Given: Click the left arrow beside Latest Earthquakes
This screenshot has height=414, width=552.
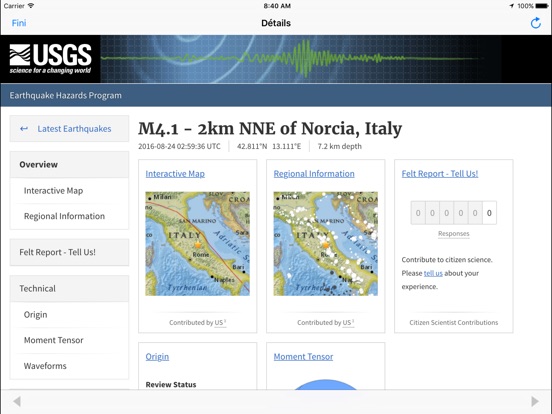Looking at the screenshot, I should 24,129.
